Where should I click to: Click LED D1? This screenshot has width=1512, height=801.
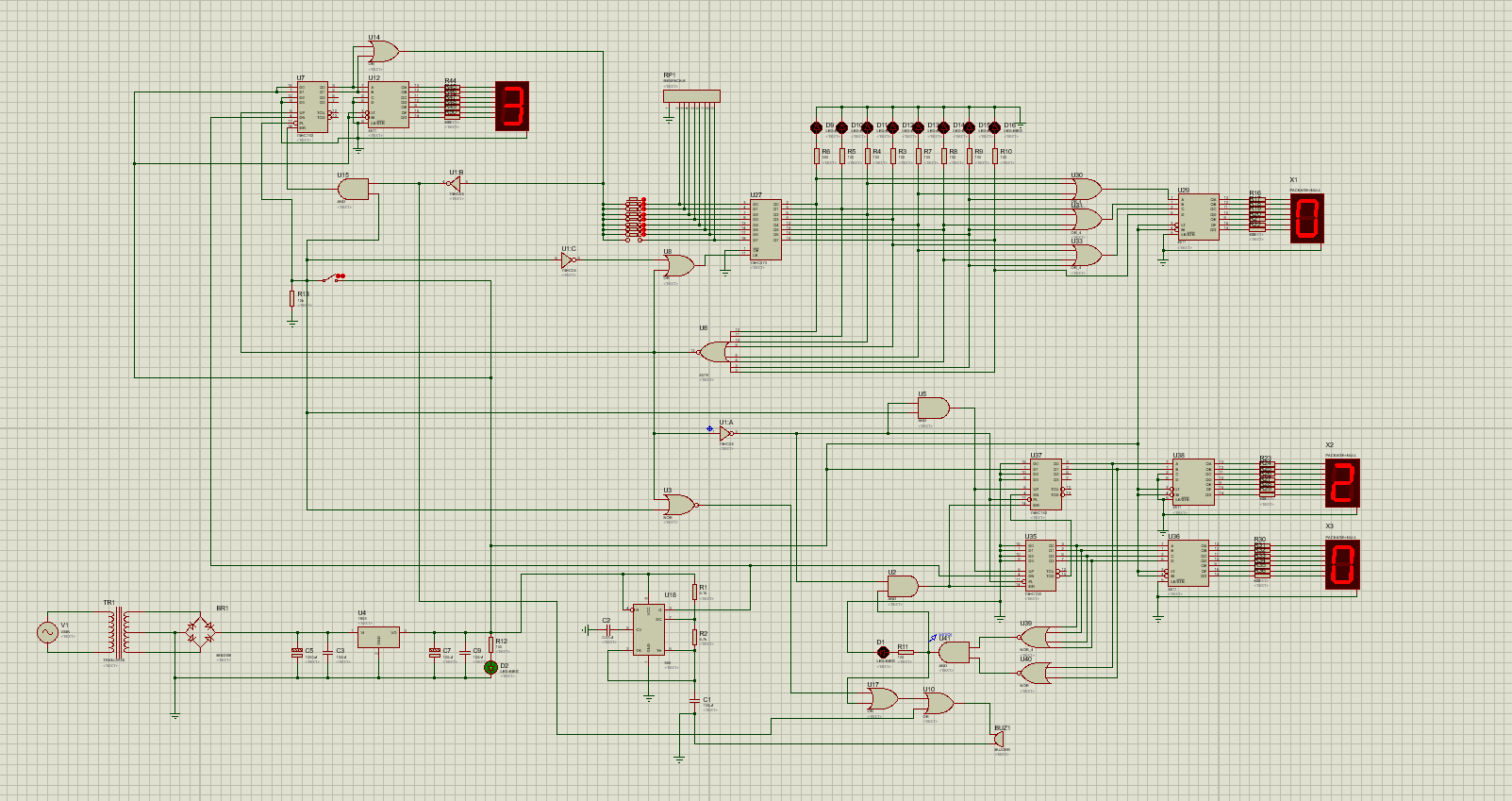click(x=883, y=652)
